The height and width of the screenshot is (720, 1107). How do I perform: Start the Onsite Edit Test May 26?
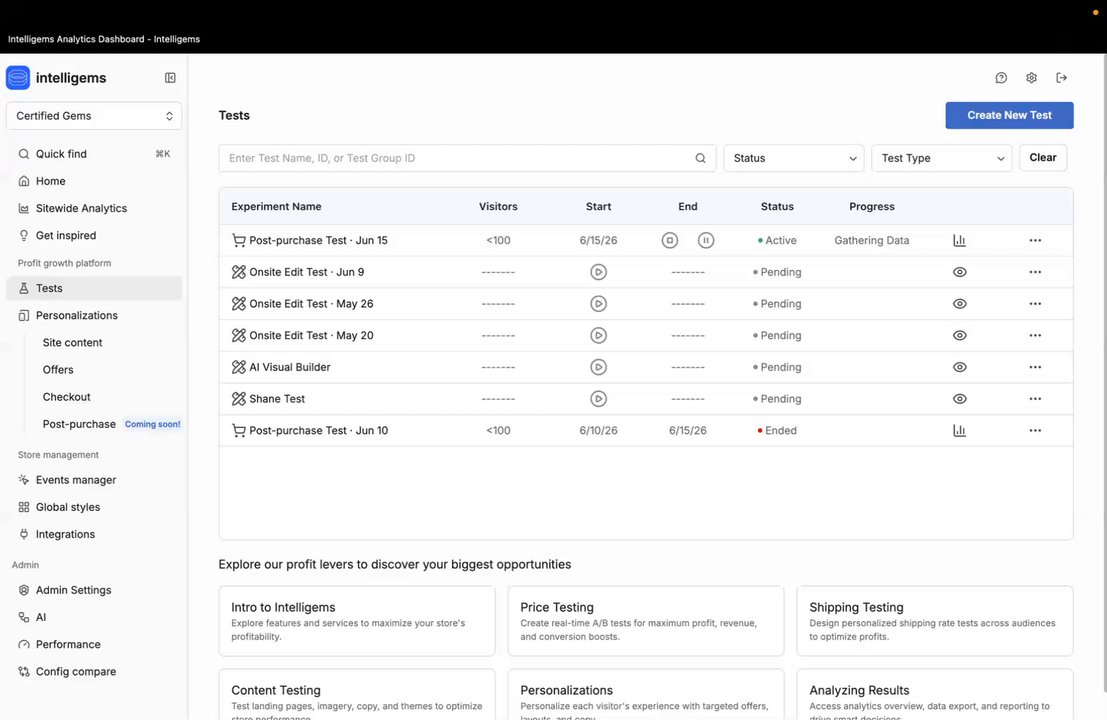pos(599,304)
